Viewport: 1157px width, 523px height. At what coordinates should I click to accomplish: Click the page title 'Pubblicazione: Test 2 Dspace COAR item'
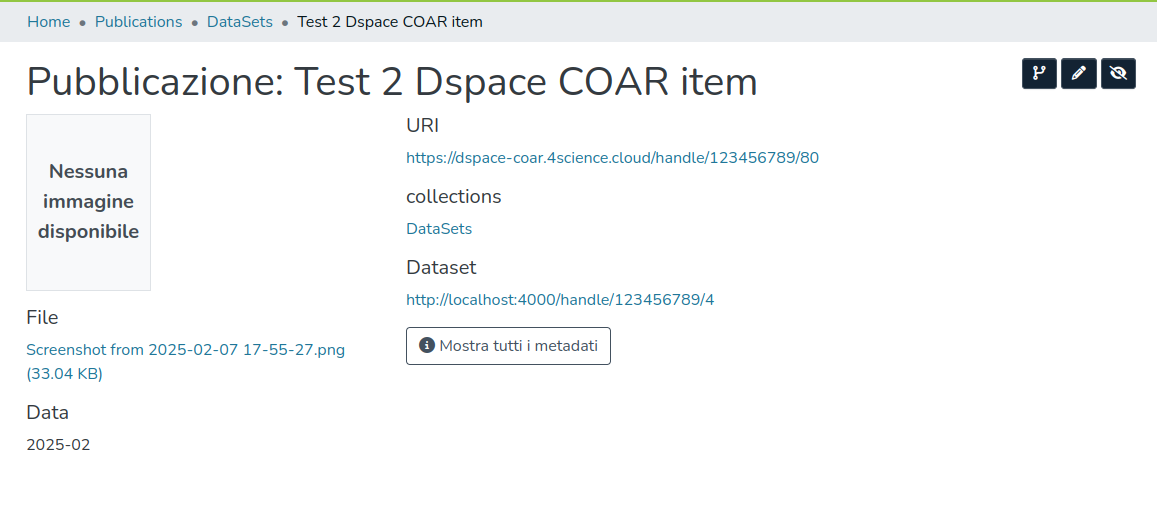(391, 82)
